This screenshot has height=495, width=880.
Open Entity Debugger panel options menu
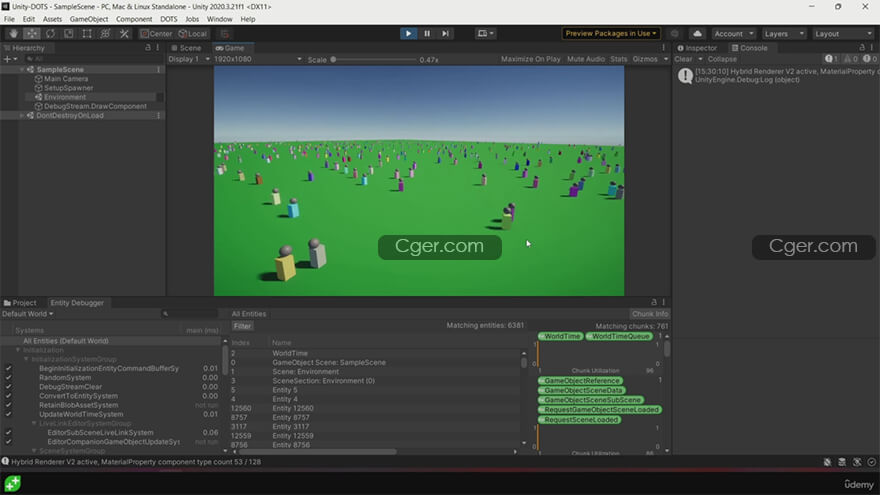pyautogui.click(x=663, y=302)
